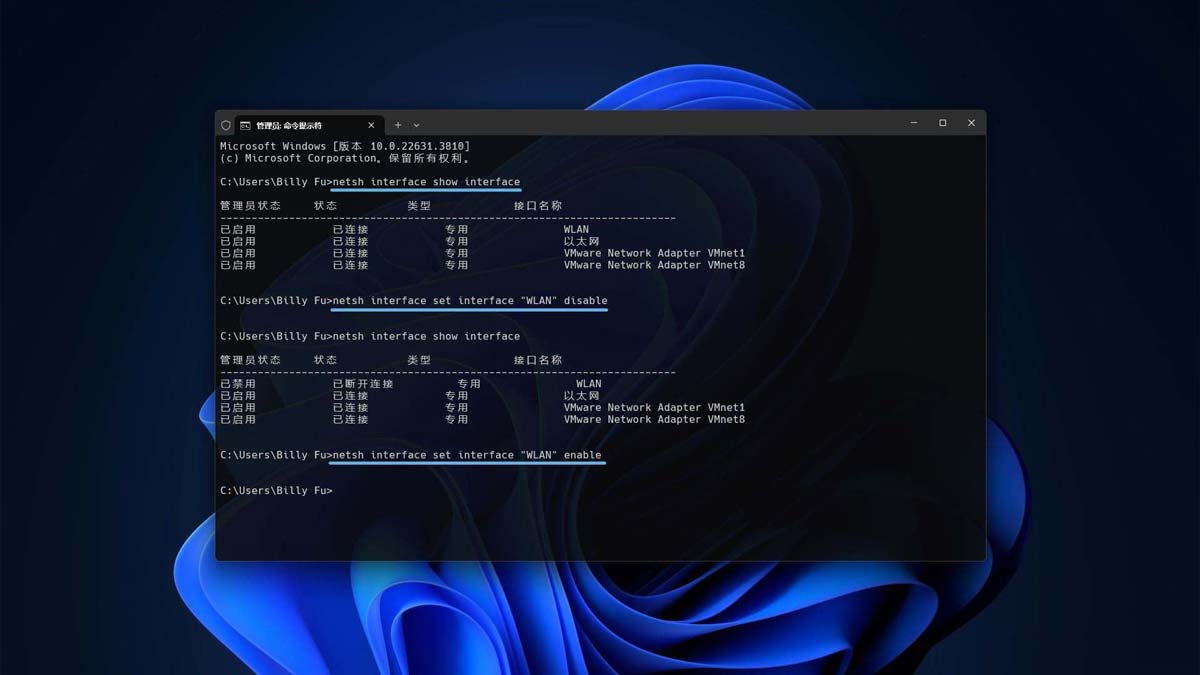Select the 以太网 interface name
The image size is (1200, 675).
tap(581, 240)
